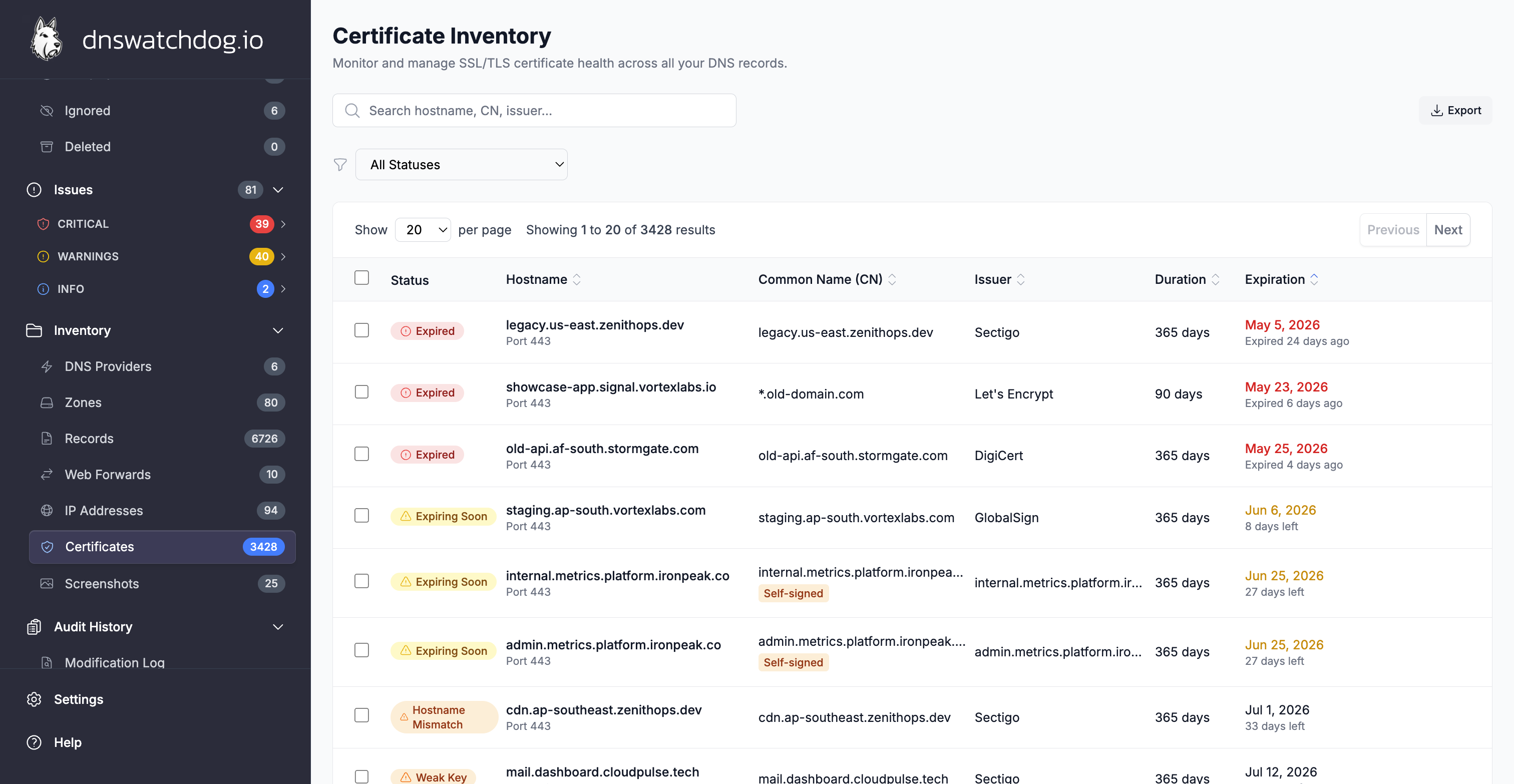Image resolution: width=1514 pixels, height=784 pixels.
Task: Check the staging.ap-south.vortexlabs.com row checkbox
Action: pos(361,516)
